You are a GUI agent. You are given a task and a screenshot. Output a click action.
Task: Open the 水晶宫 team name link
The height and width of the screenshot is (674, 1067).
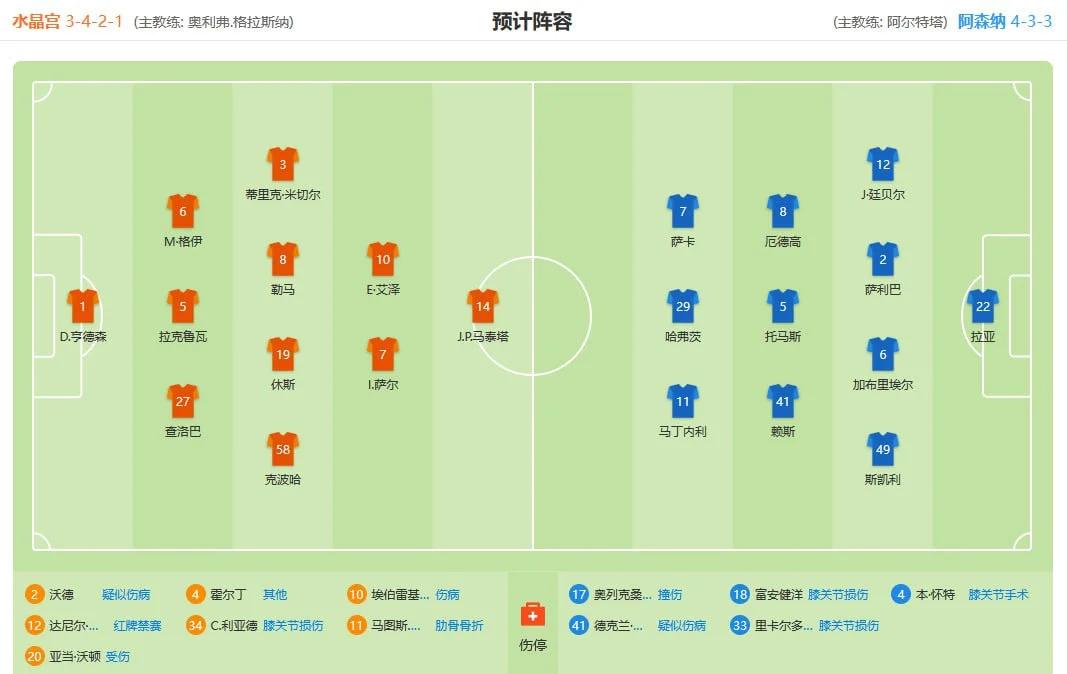pyautogui.click(x=36, y=22)
